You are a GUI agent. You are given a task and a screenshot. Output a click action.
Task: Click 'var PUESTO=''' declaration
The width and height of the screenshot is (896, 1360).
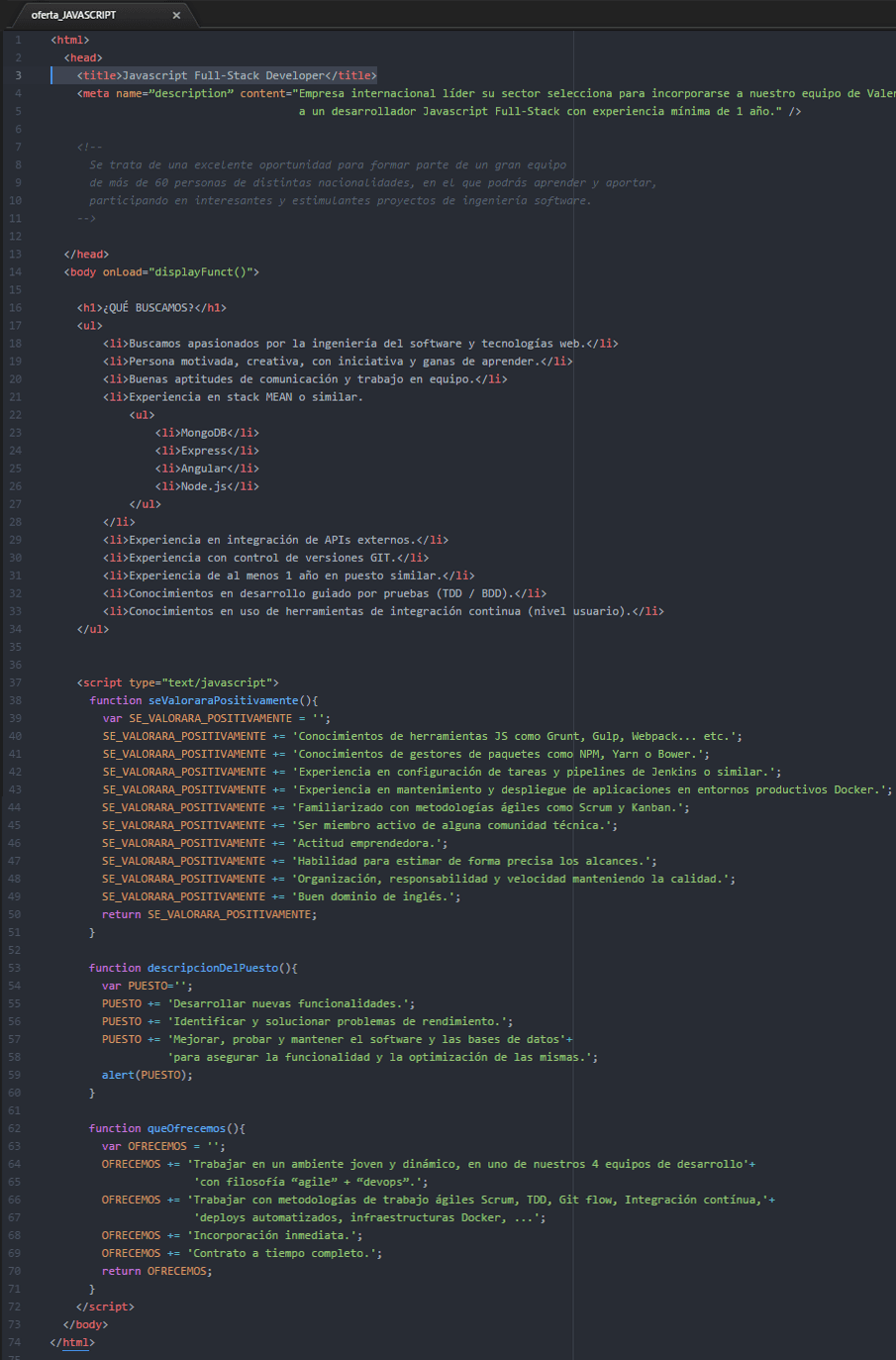pyautogui.click(x=148, y=986)
